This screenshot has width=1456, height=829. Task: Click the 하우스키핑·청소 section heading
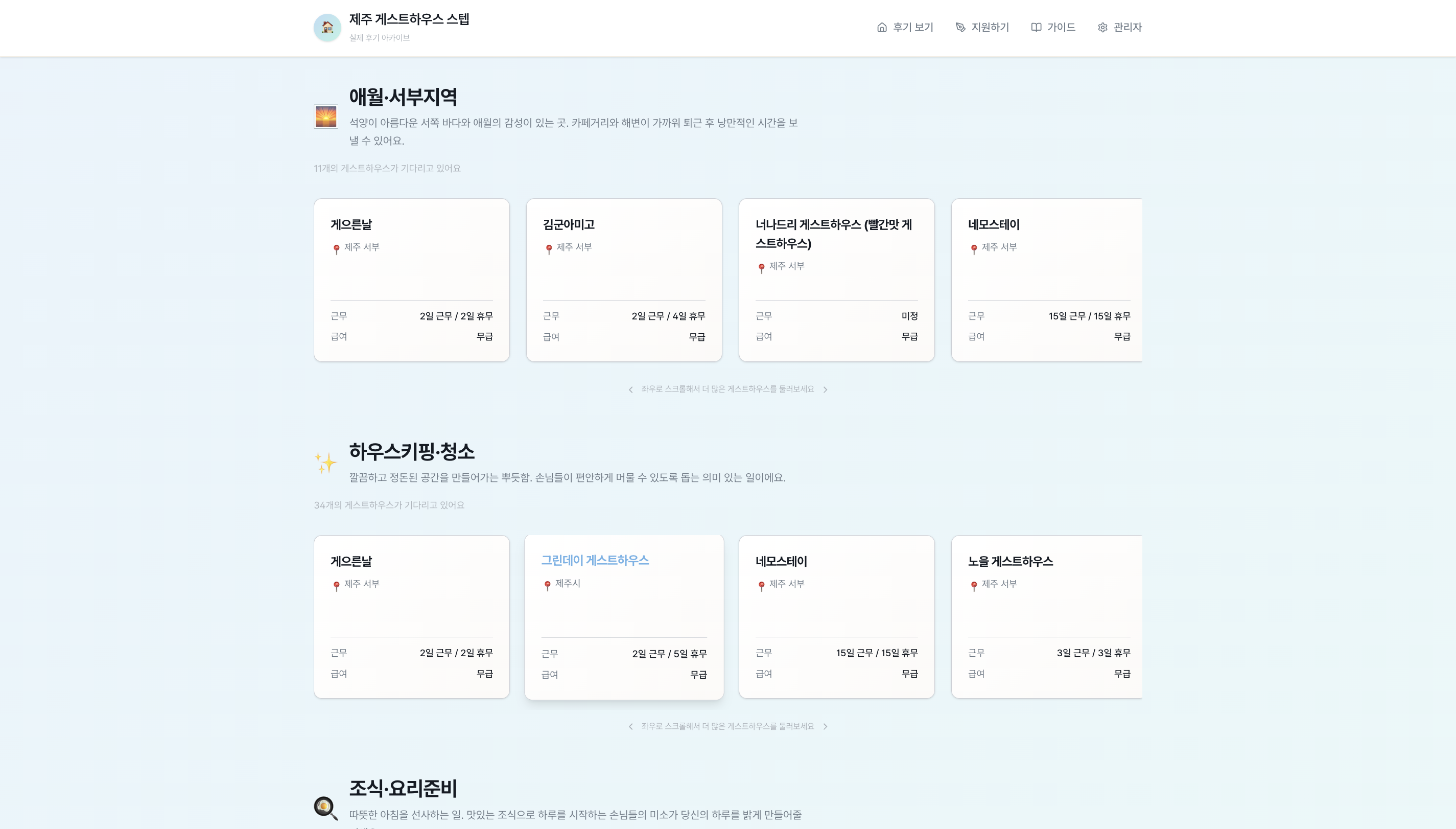(x=411, y=451)
